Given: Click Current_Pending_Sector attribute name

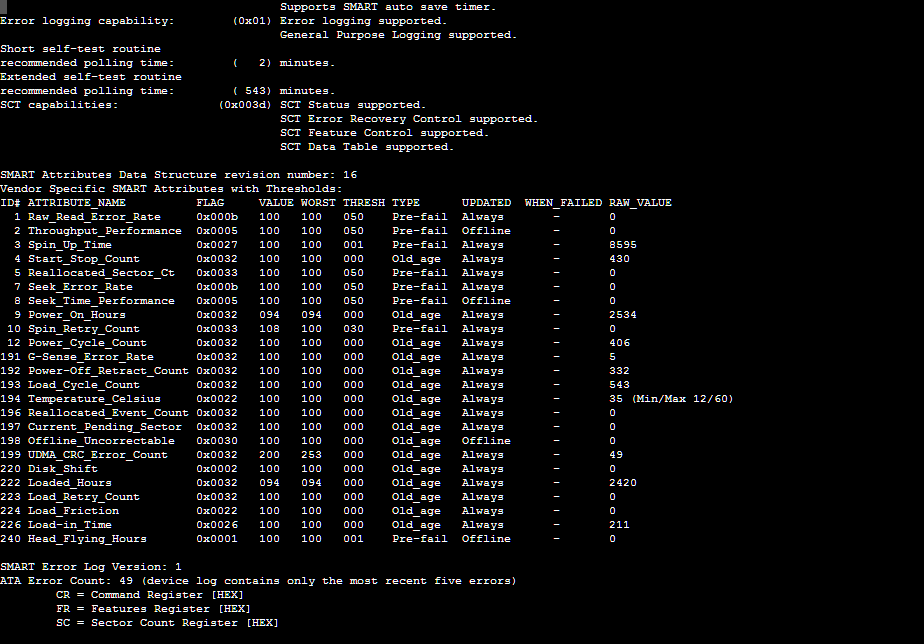Looking at the screenshot, I should click(x=105, y=427).
